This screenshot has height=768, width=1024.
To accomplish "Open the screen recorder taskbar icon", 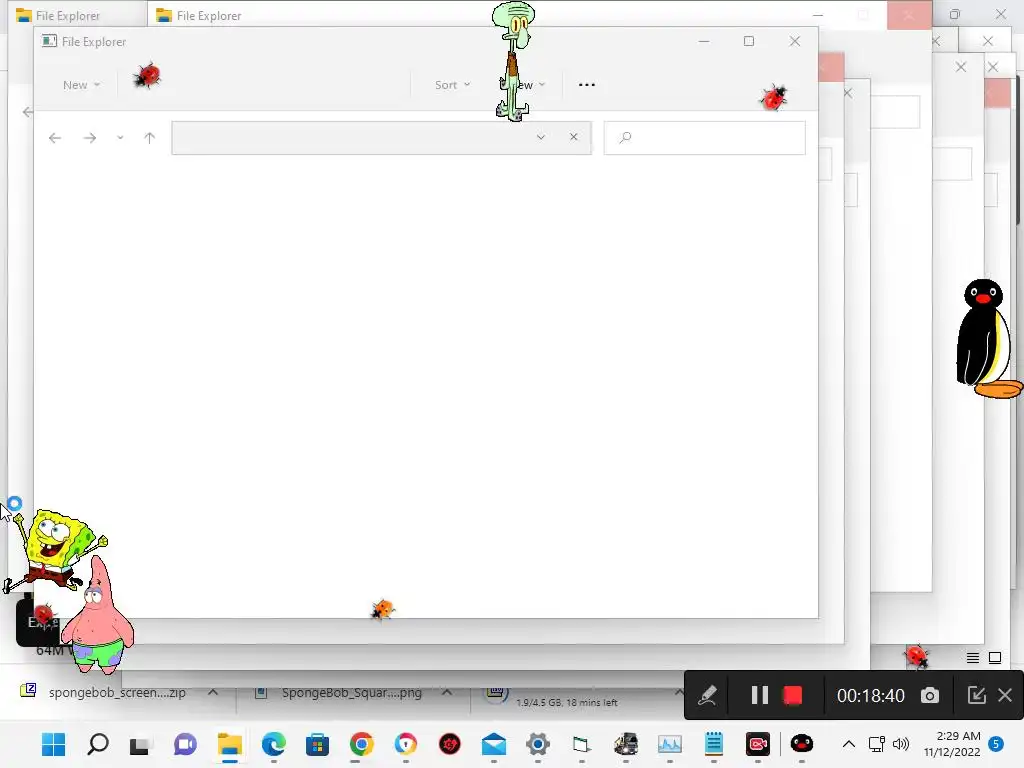I will click(x=758, y=744).
